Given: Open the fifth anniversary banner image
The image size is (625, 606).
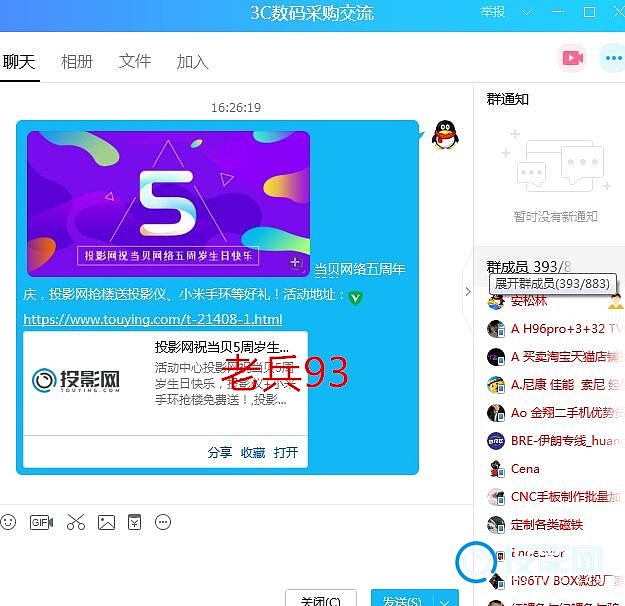Looking at the screenshot, I should click(169, 204).
